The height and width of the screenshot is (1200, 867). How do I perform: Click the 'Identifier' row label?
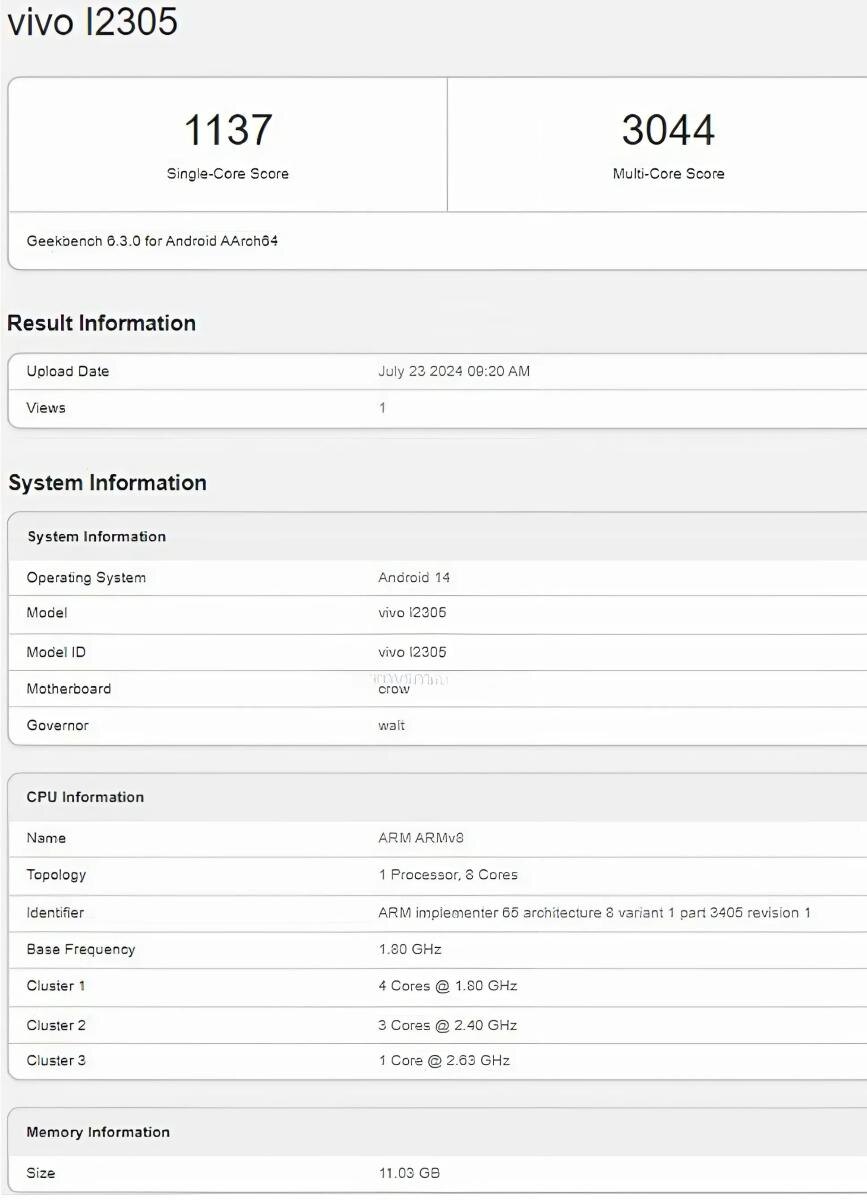(55, 913)
